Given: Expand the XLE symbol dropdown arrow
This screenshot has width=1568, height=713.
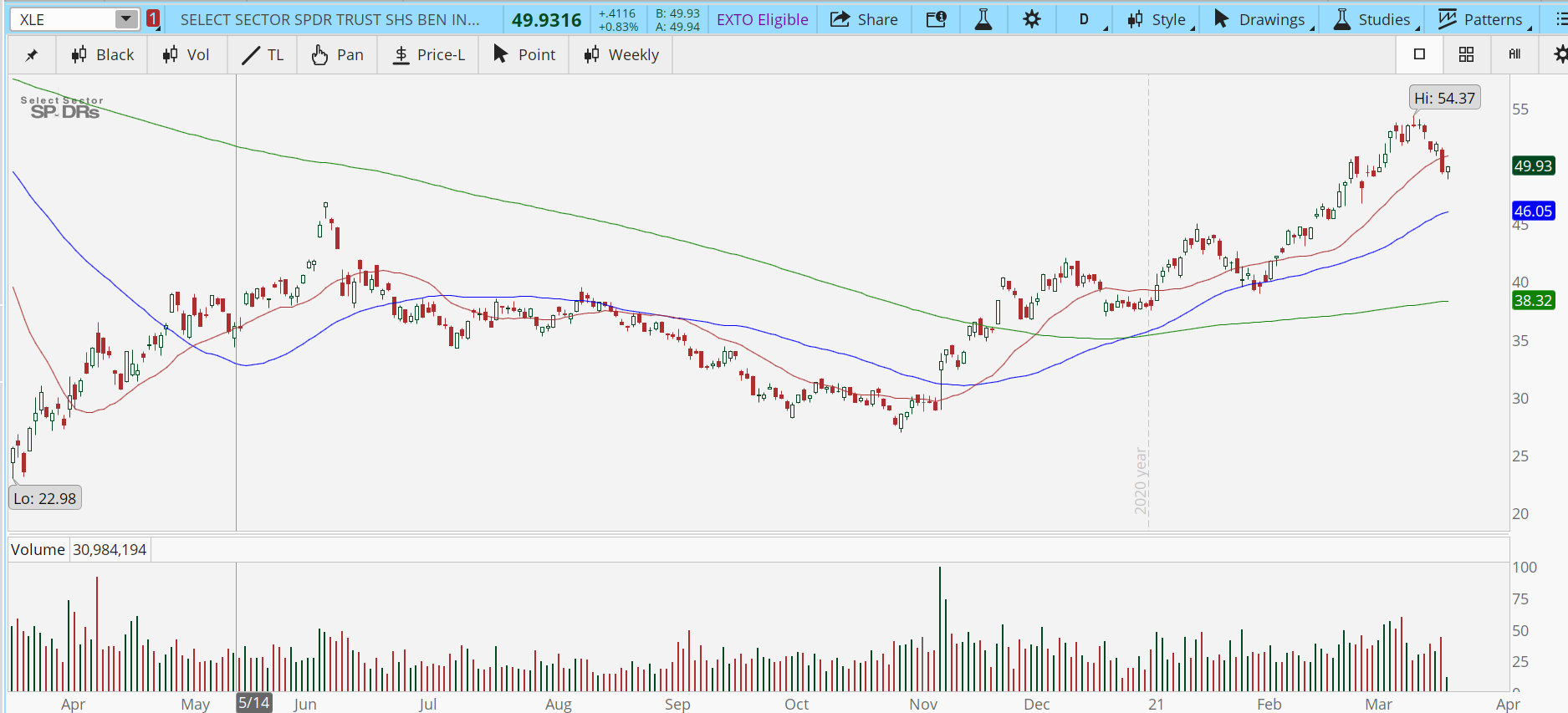Looking at the screenshot, I should 125,18.
